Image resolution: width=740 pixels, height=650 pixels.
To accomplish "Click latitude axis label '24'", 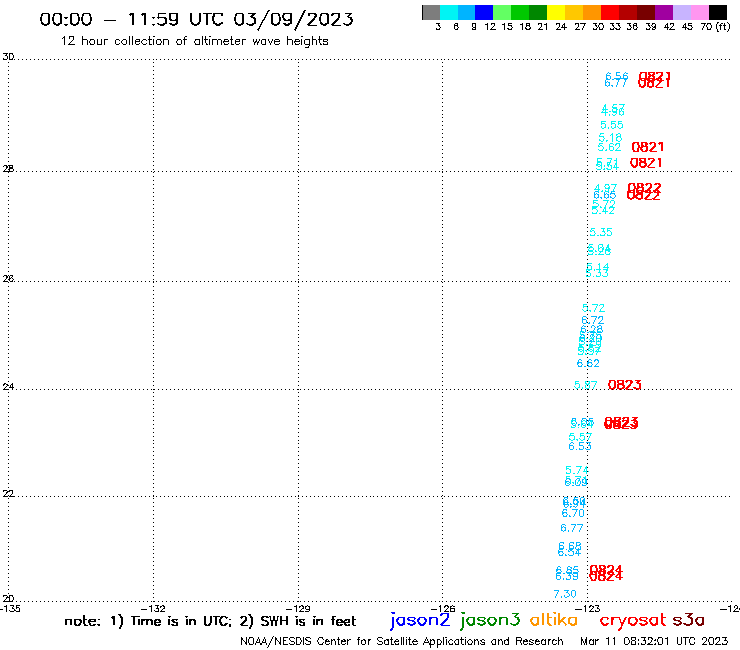I will pyautogui.click(x=8, y=387).
